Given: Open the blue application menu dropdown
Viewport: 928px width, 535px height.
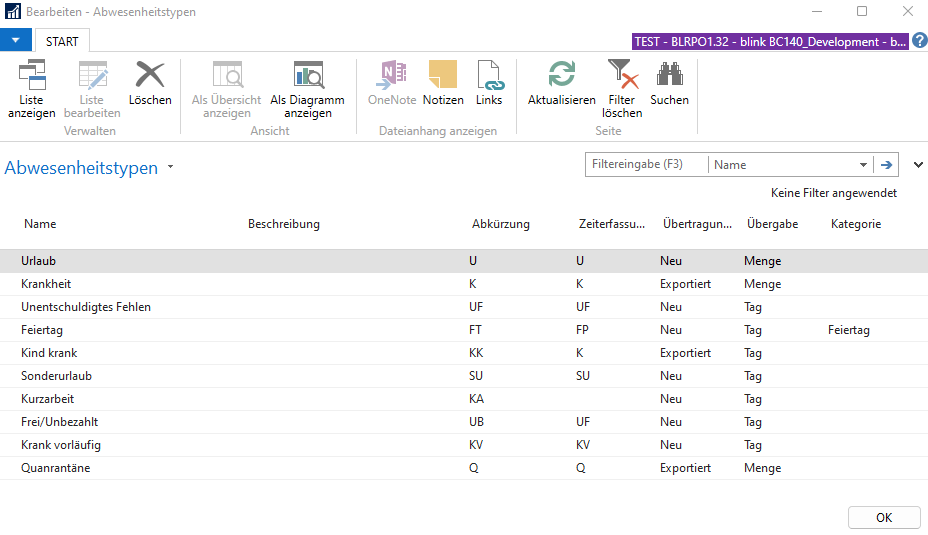Looking at the screenshot, I should [16, 41].
